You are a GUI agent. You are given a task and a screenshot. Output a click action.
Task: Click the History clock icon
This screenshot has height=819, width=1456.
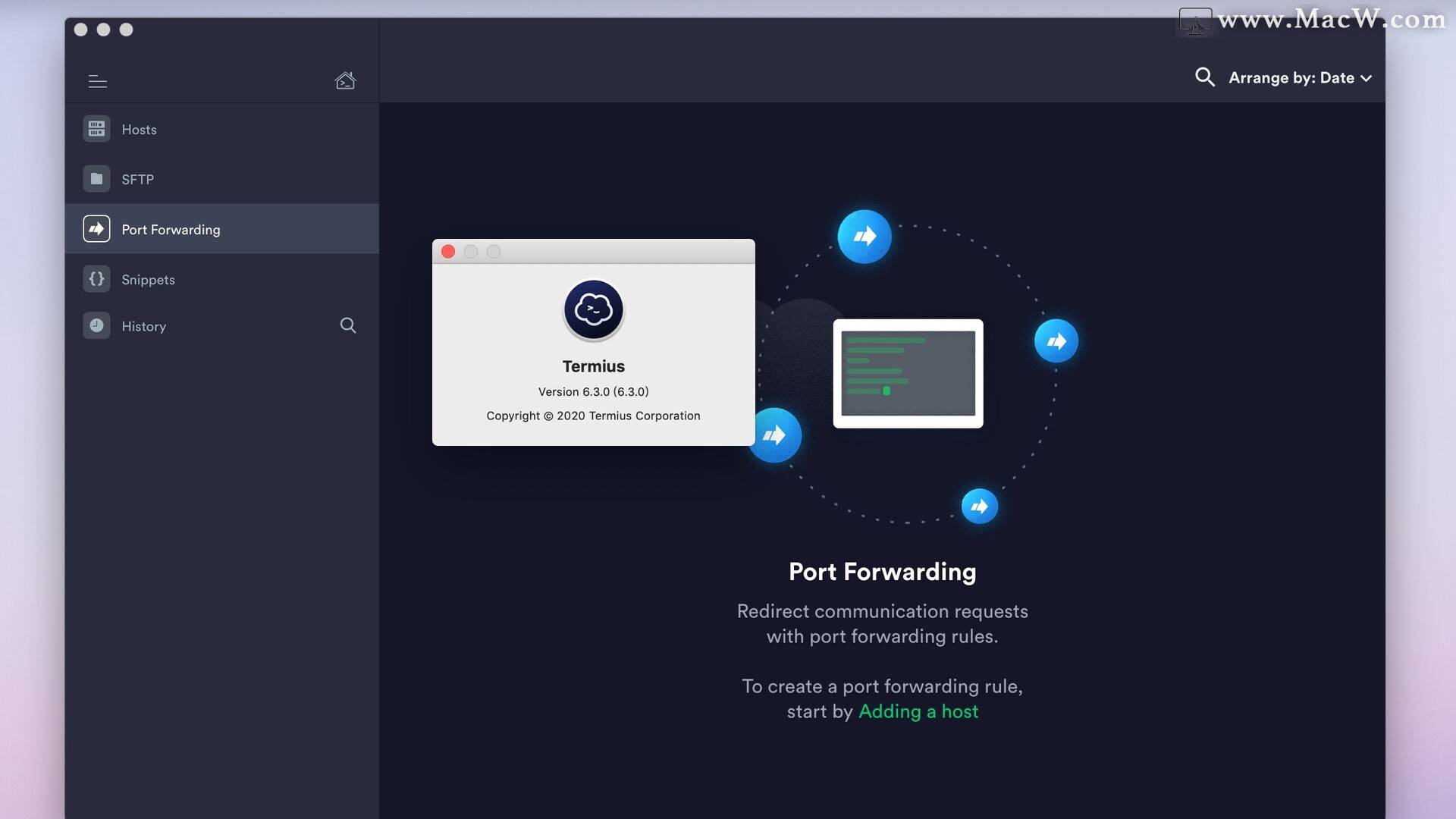tap(96, 325)
